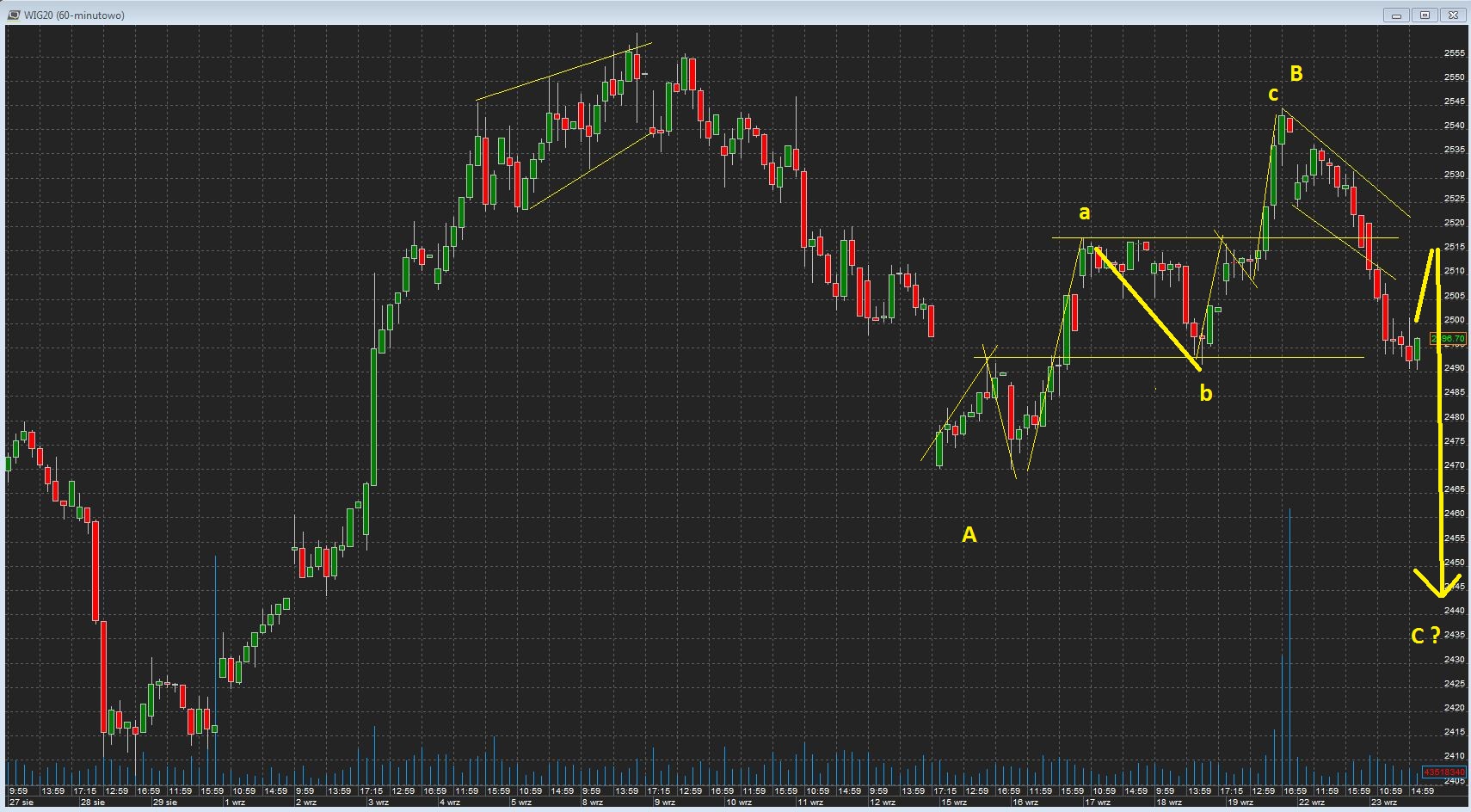
Task: Click the 2440 price axis label
Action: click(1454, 611)
